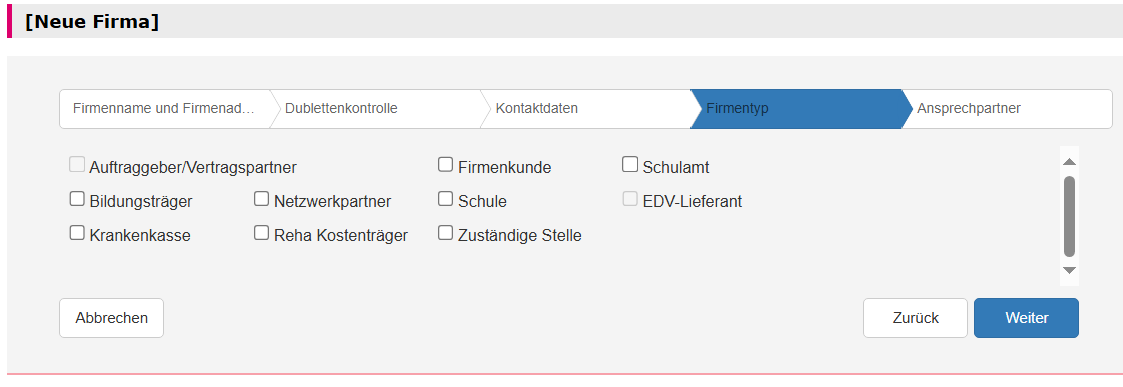Screen dimensions: 1123x387
Task: Tick the Zuständige Stelle checkbox
Action: click(445, 233)
